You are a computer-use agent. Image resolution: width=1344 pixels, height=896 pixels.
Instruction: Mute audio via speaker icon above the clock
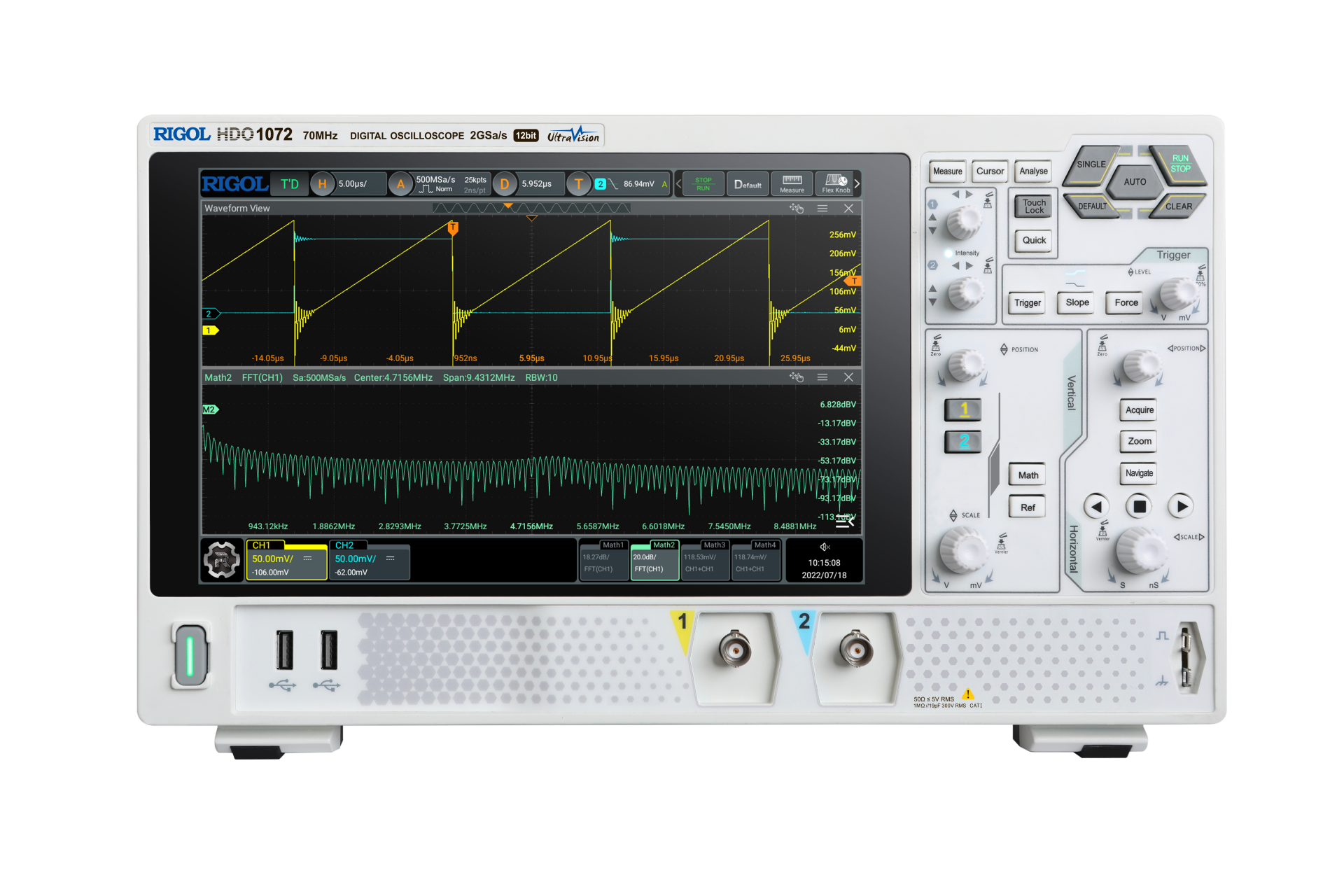pos(825,547)
